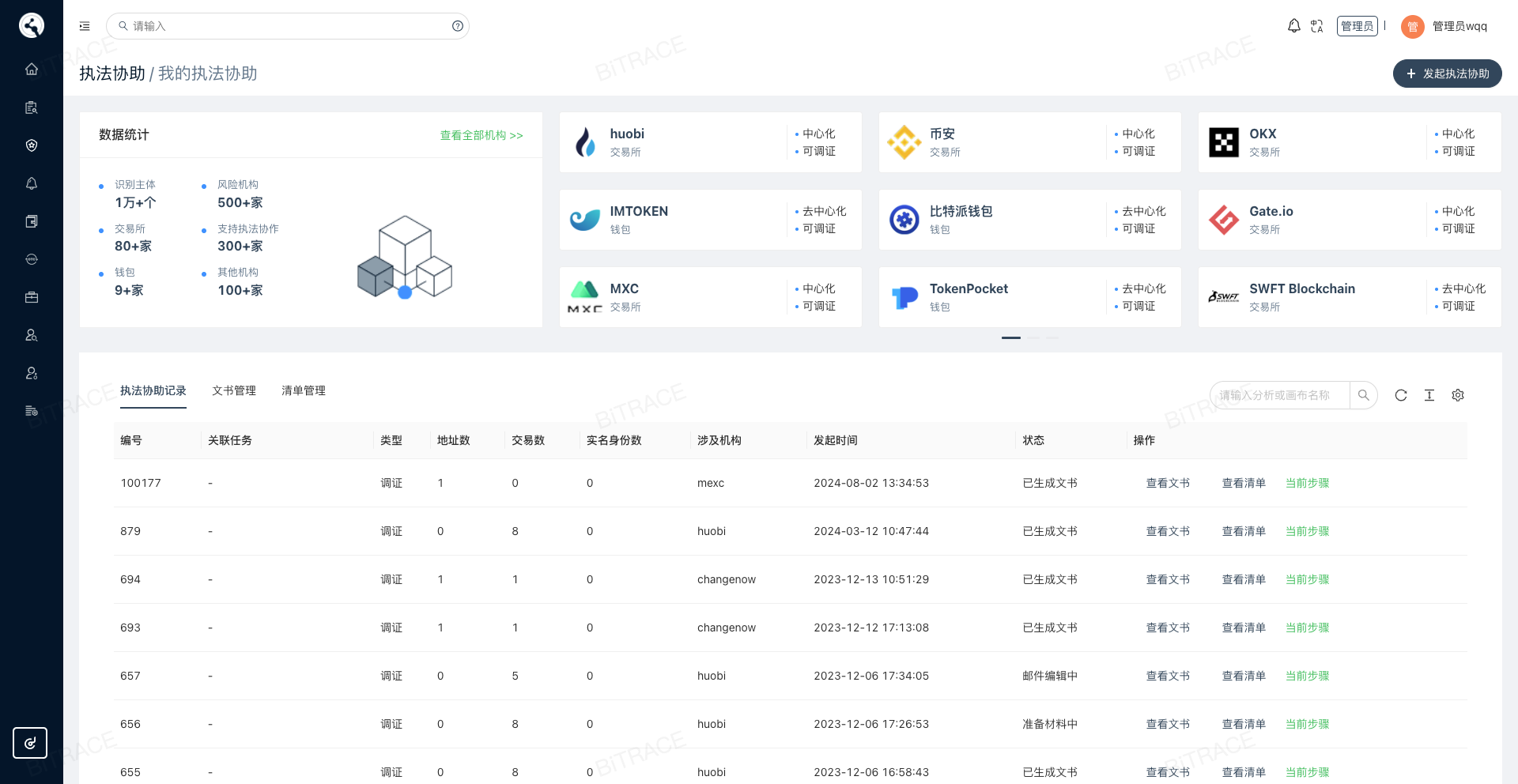The image size is (1518, 784).
Task: Switch to the 文书管理 tab
Action: [x=234, y=390]
